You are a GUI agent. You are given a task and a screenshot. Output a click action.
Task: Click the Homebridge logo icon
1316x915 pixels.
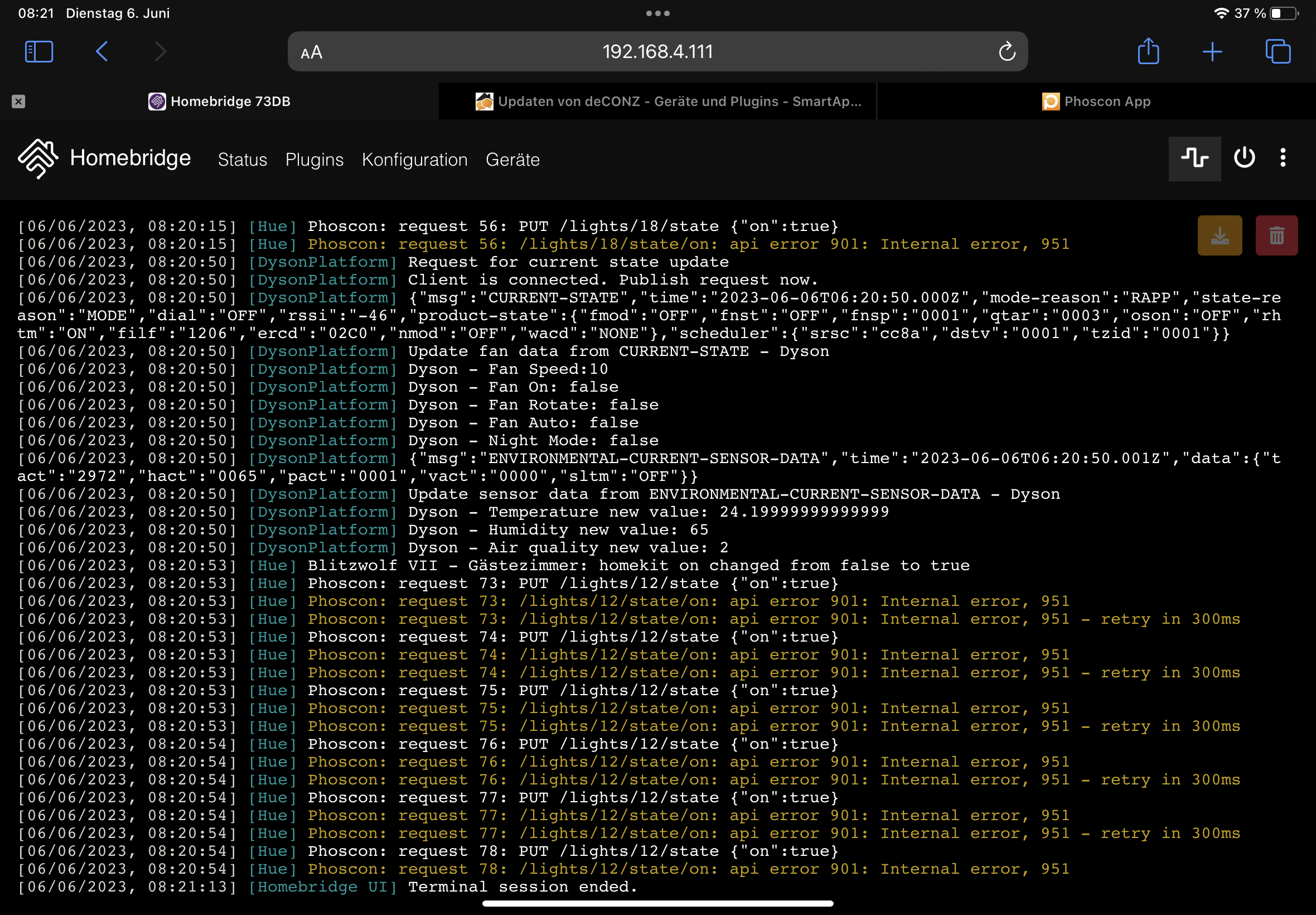click(38, 158)
